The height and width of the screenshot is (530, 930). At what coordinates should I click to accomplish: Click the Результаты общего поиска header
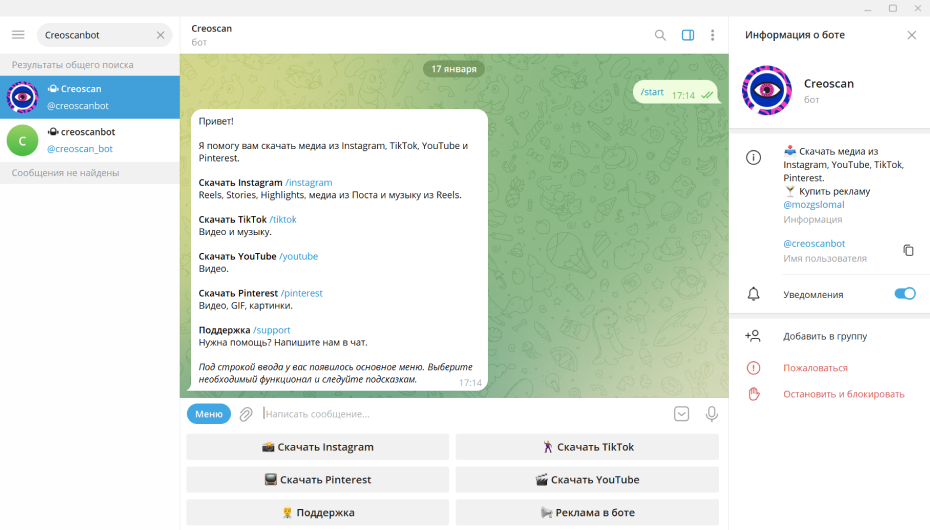click(x=72, y=65)
